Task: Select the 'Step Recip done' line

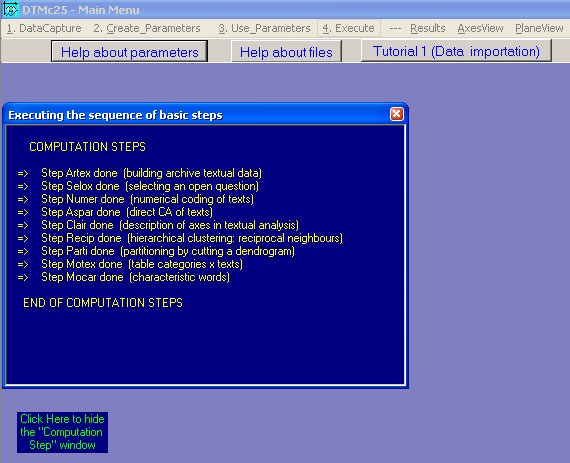Action: (x=180, y=238)
